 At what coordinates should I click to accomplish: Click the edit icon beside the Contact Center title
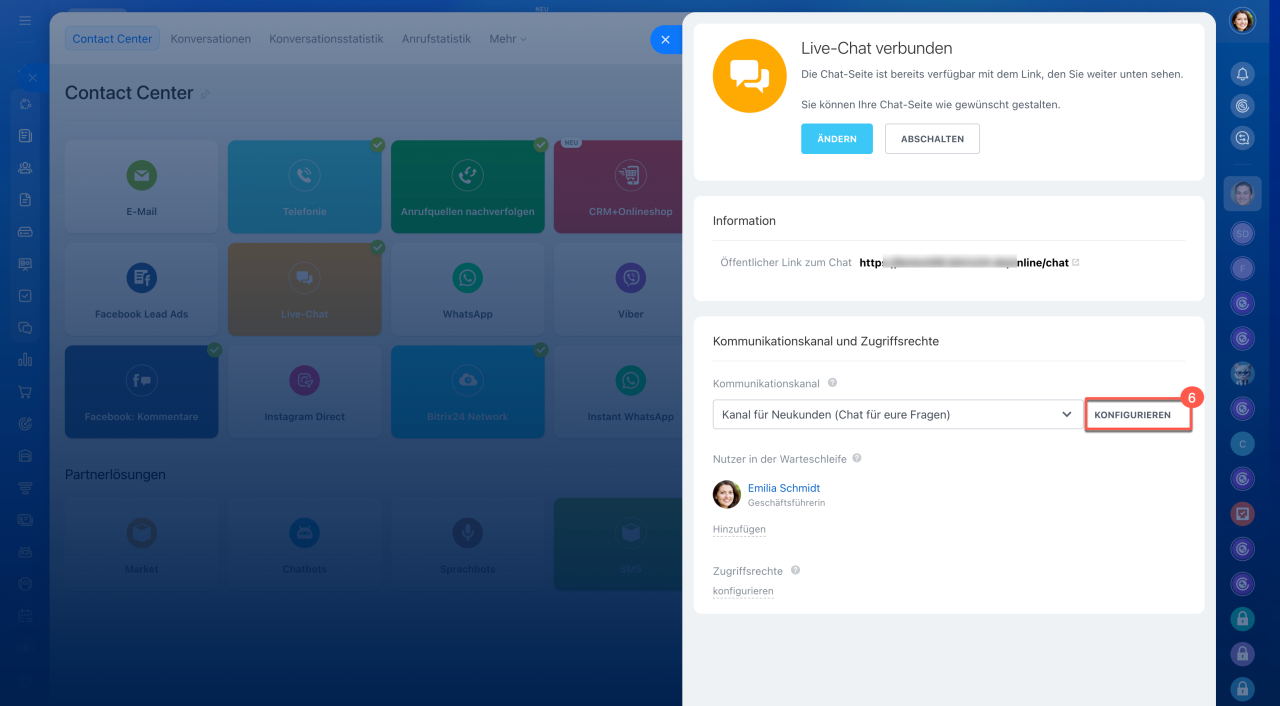coord(205,94)
